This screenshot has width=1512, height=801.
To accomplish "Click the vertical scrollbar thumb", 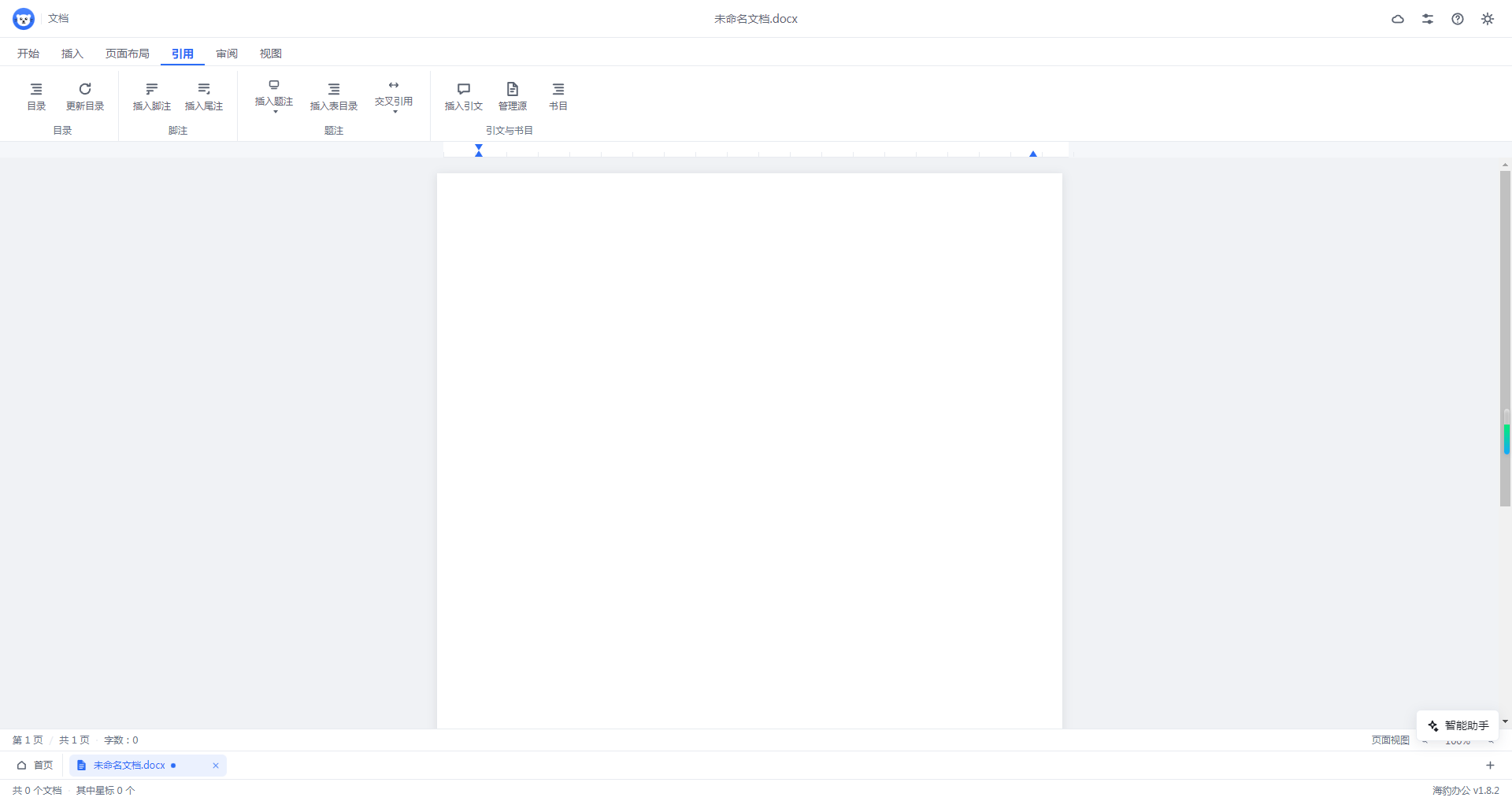I will (1505, 339).
